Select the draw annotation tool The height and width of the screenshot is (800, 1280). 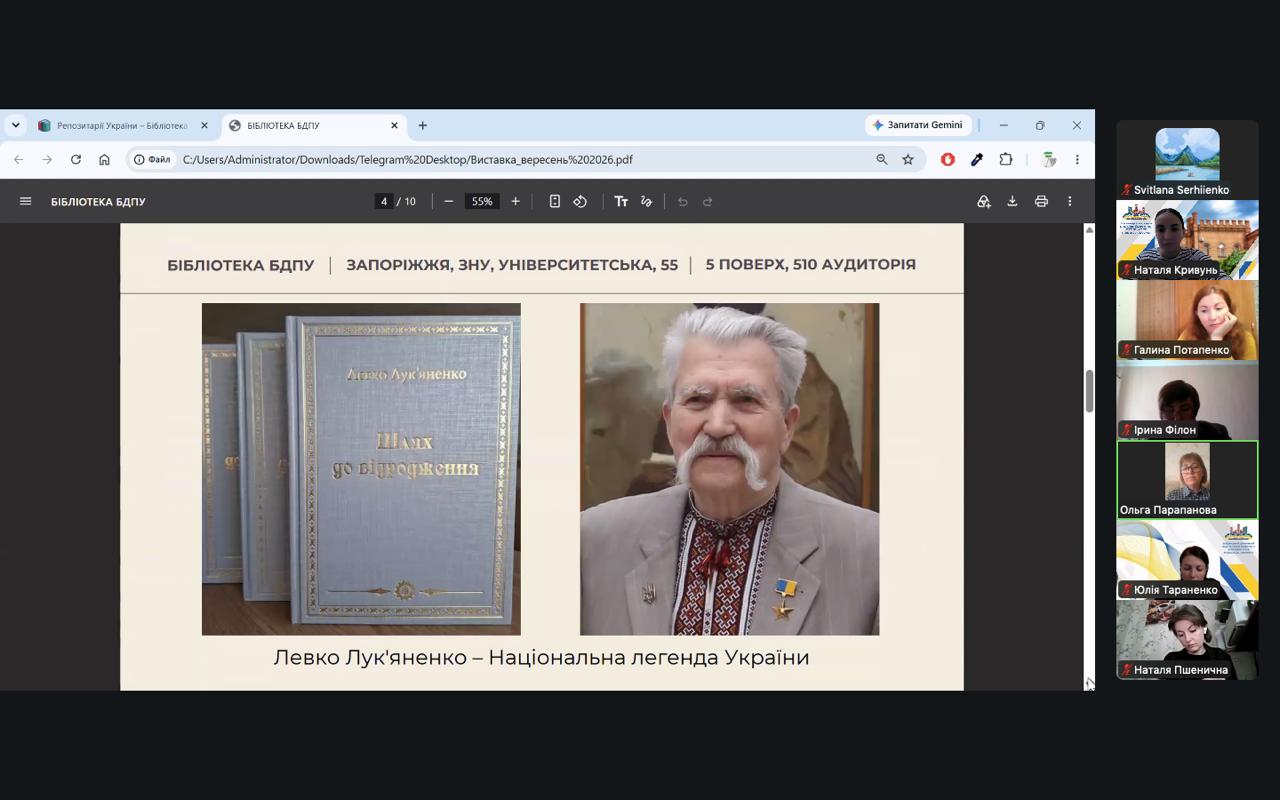(646, 201)
